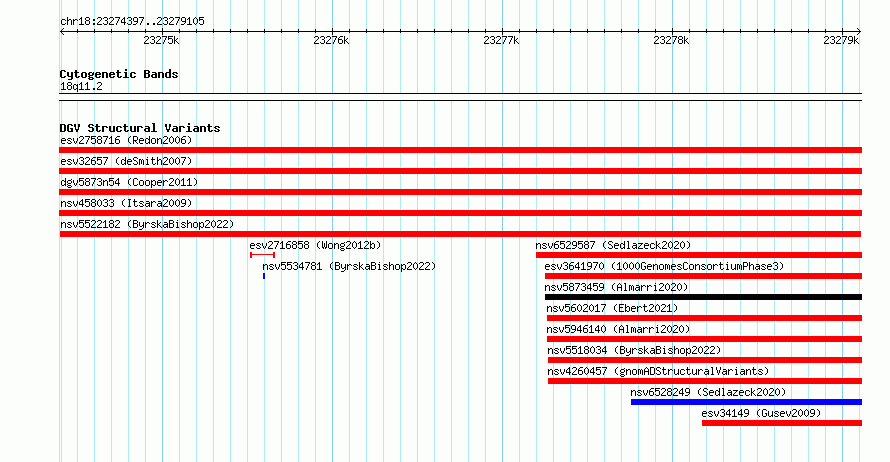
Task: Click the DGV Structural Variants track title
Action: 140,128
